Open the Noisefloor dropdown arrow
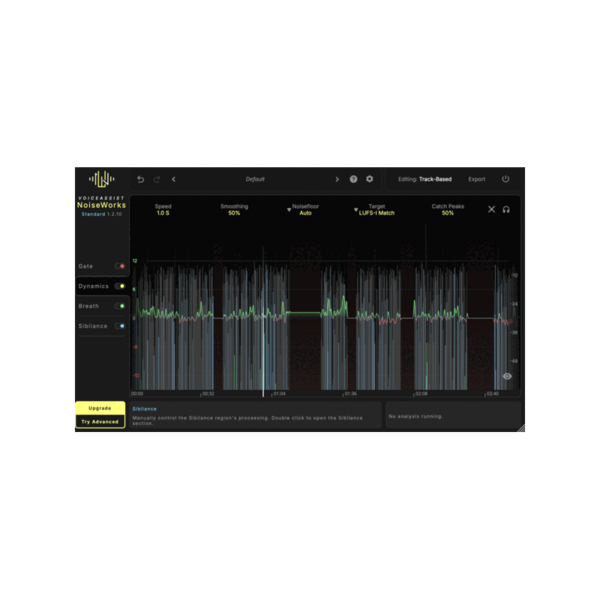 pos(289,210)
